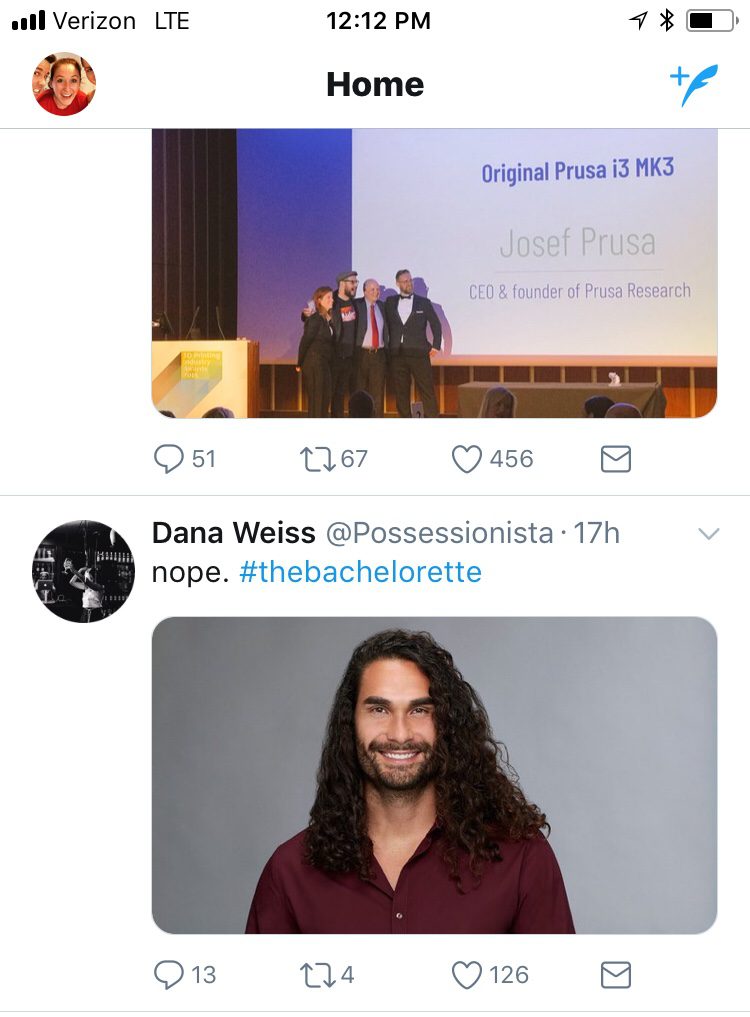Open the Prusa award stage photo

(434, 273)
